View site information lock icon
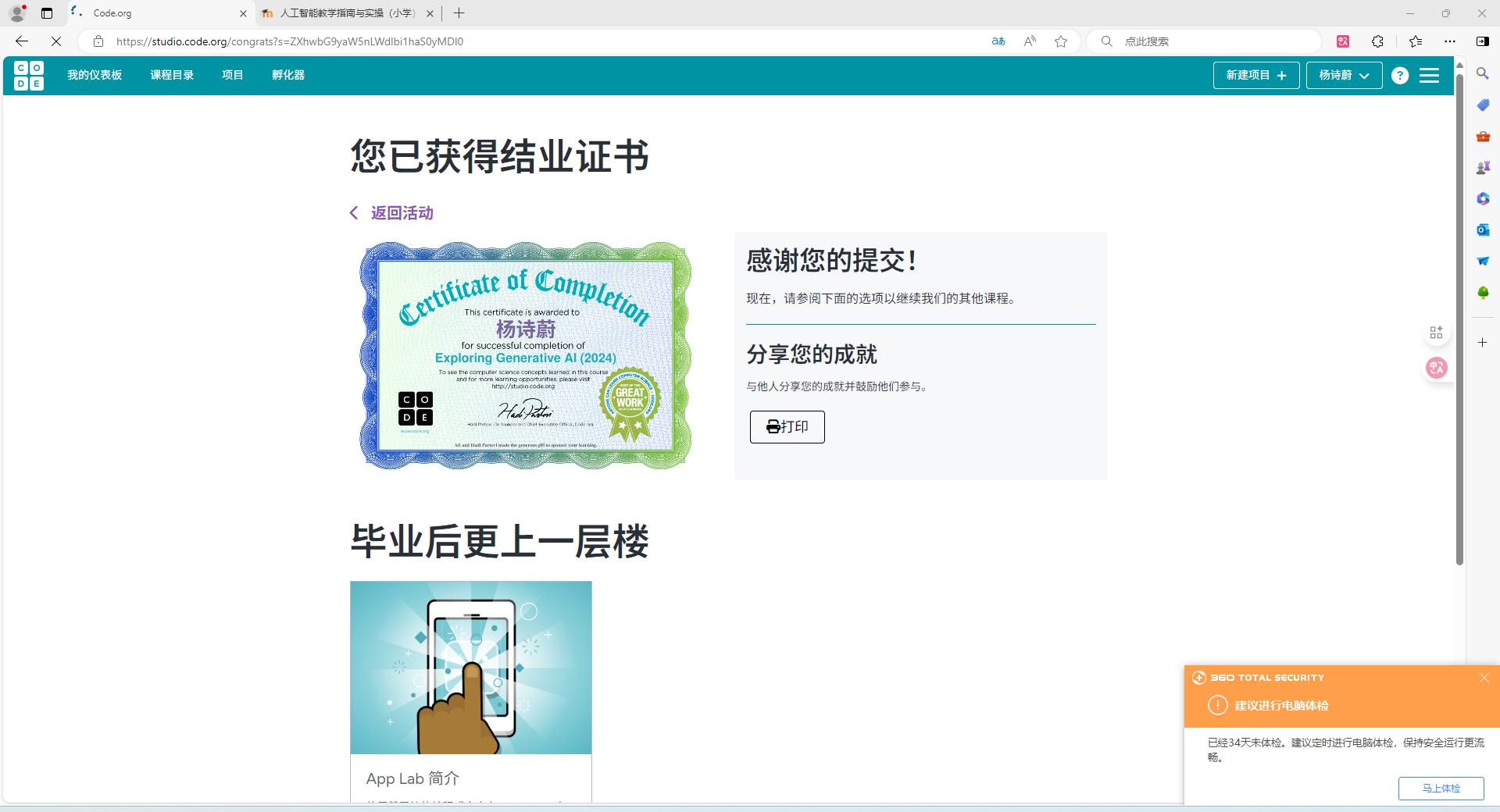 tap(98, 41)
